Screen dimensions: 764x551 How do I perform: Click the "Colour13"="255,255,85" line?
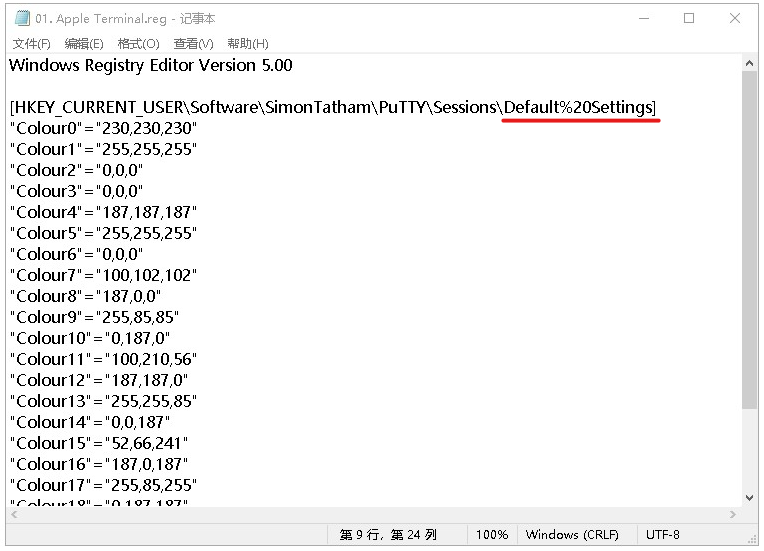(x=103, y=401)
